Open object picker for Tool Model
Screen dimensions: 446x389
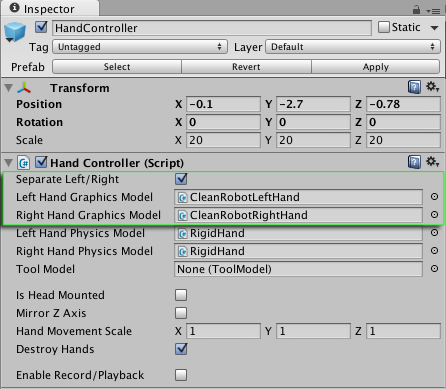(434, 269)
